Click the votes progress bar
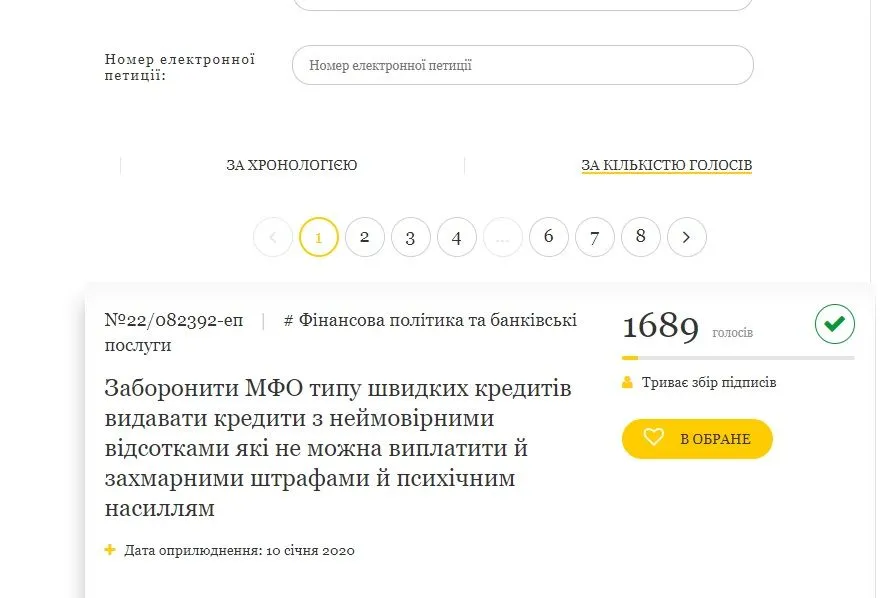Viewport: 882px width, 598px height. (x=738, y=357)
